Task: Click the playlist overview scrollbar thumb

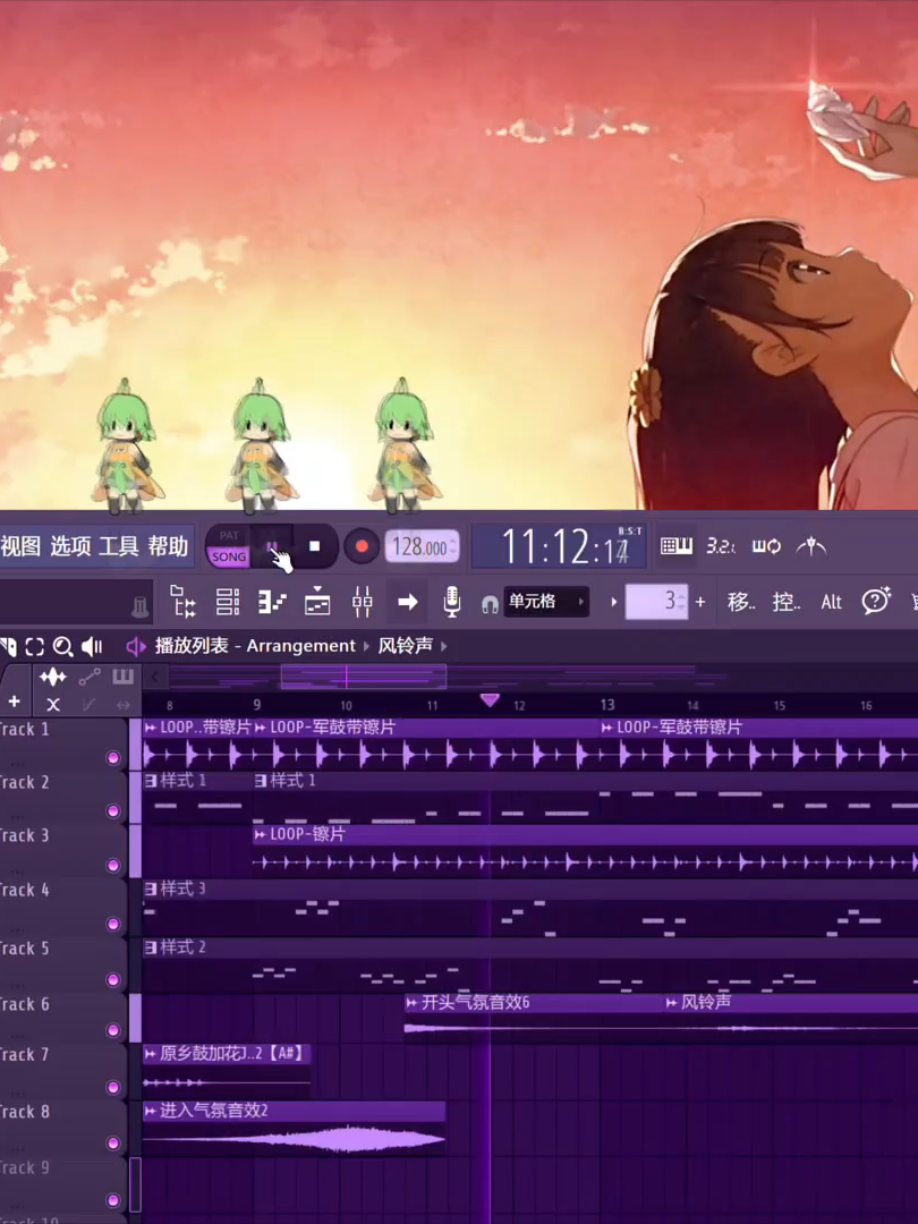Action: coord(363,677)
